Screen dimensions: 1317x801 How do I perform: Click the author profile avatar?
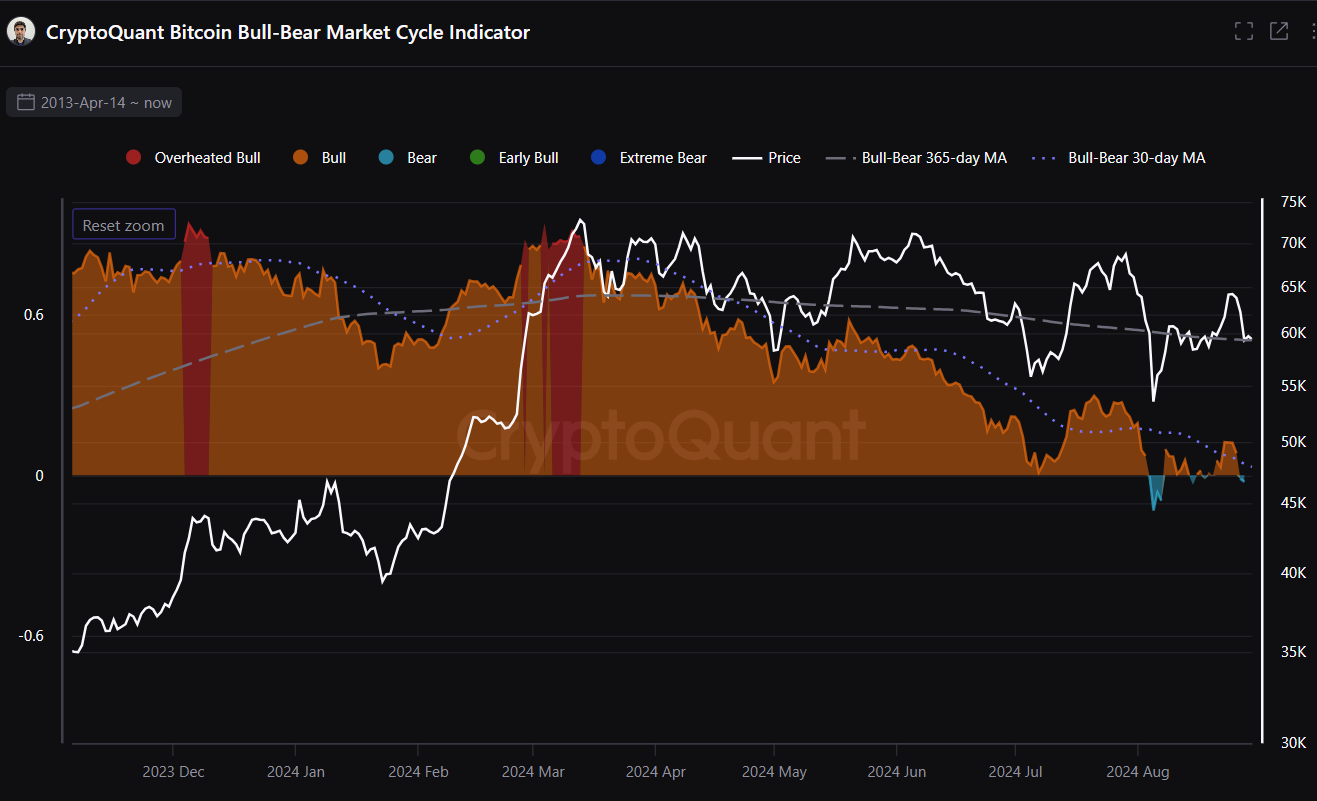(x=20, y=31)
